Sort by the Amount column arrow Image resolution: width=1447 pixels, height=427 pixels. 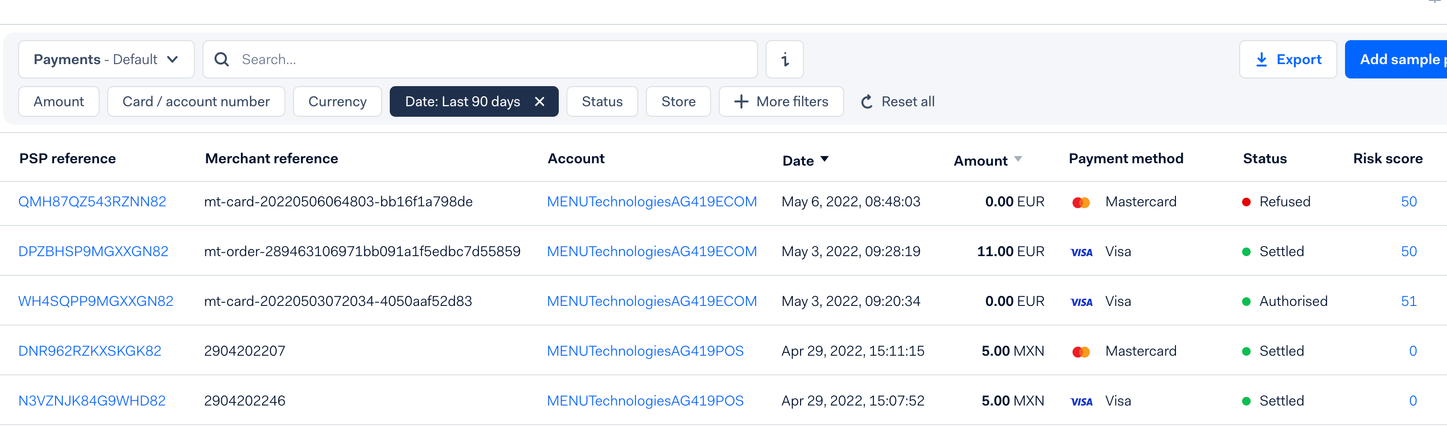1018,159
